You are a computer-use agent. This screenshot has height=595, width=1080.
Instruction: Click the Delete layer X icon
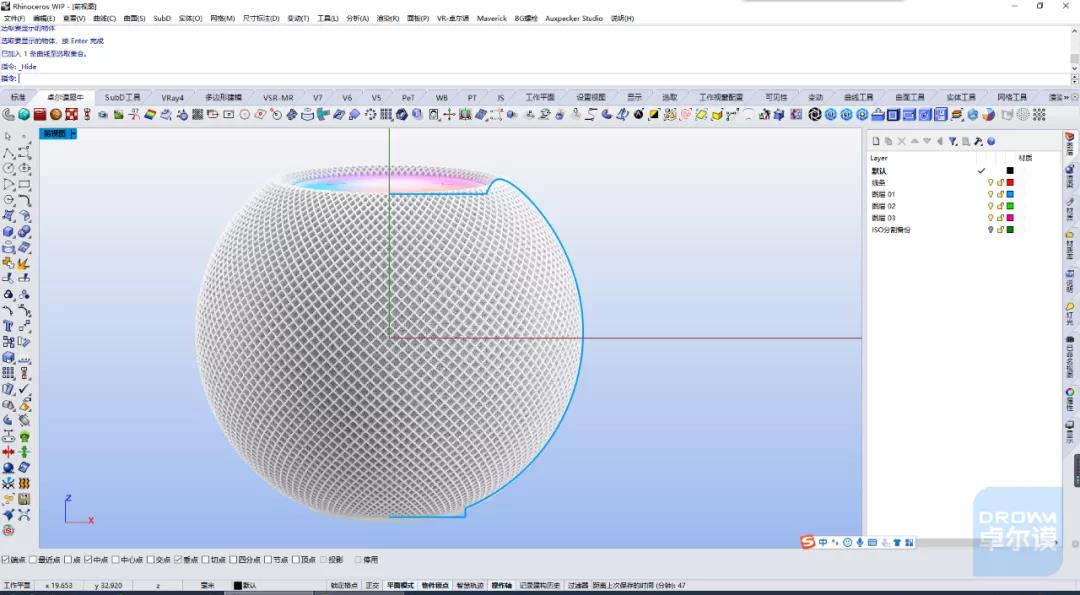pos(902,141)
